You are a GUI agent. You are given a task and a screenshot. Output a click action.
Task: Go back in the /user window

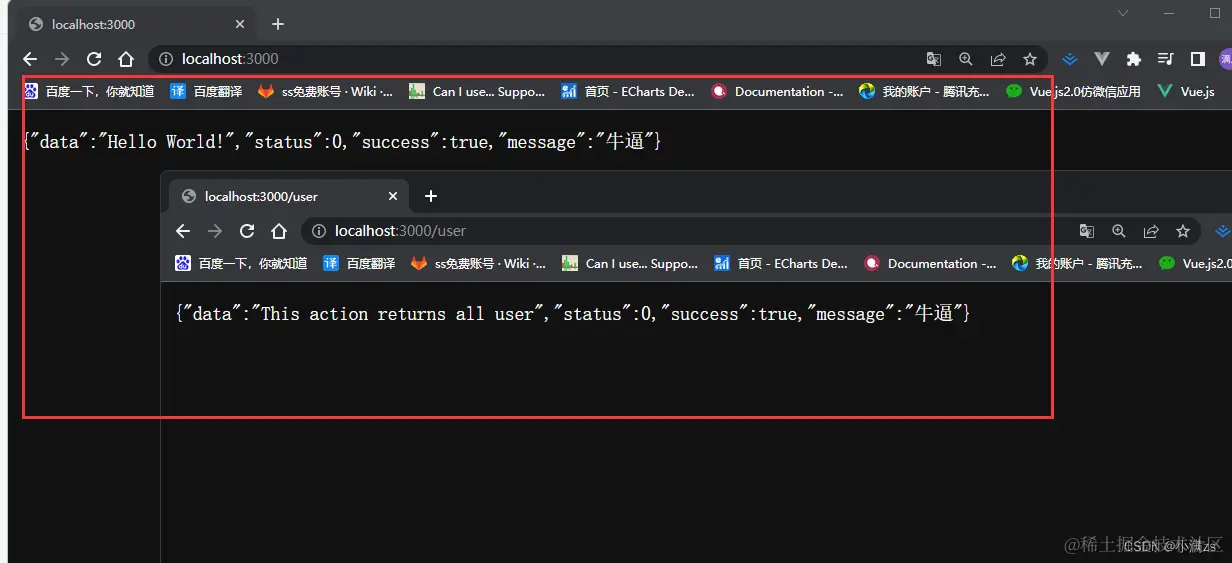pos(183,231)
